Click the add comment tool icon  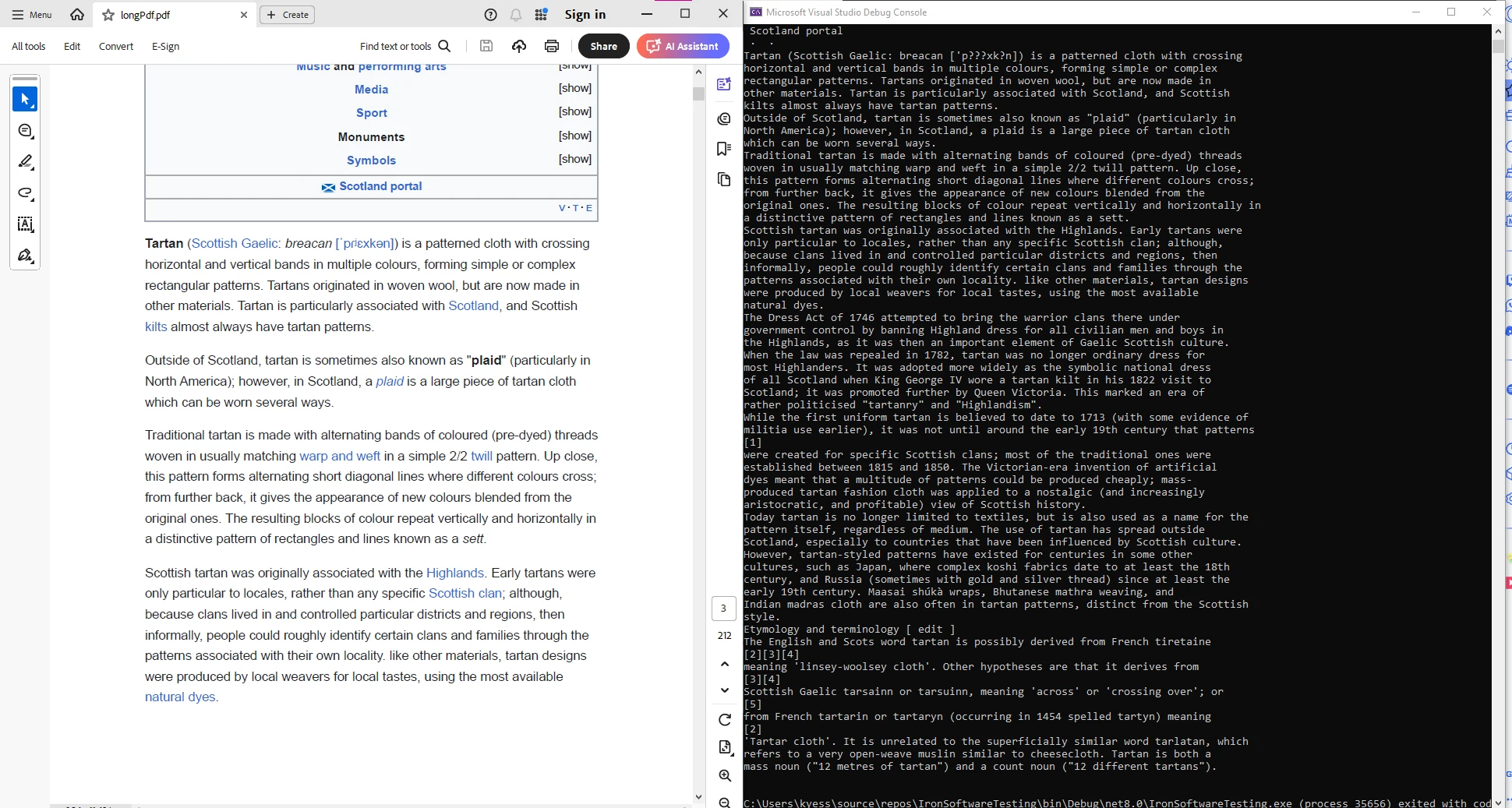(x=25, y=131)
